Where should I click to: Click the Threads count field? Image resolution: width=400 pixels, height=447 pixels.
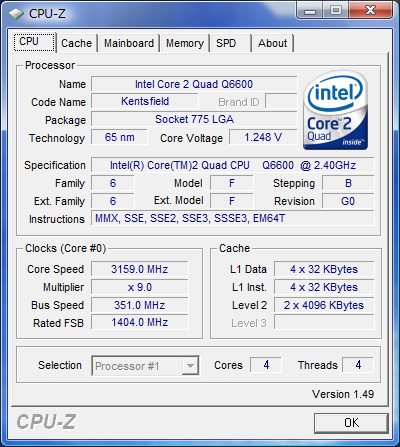click(x=358, y=365)
